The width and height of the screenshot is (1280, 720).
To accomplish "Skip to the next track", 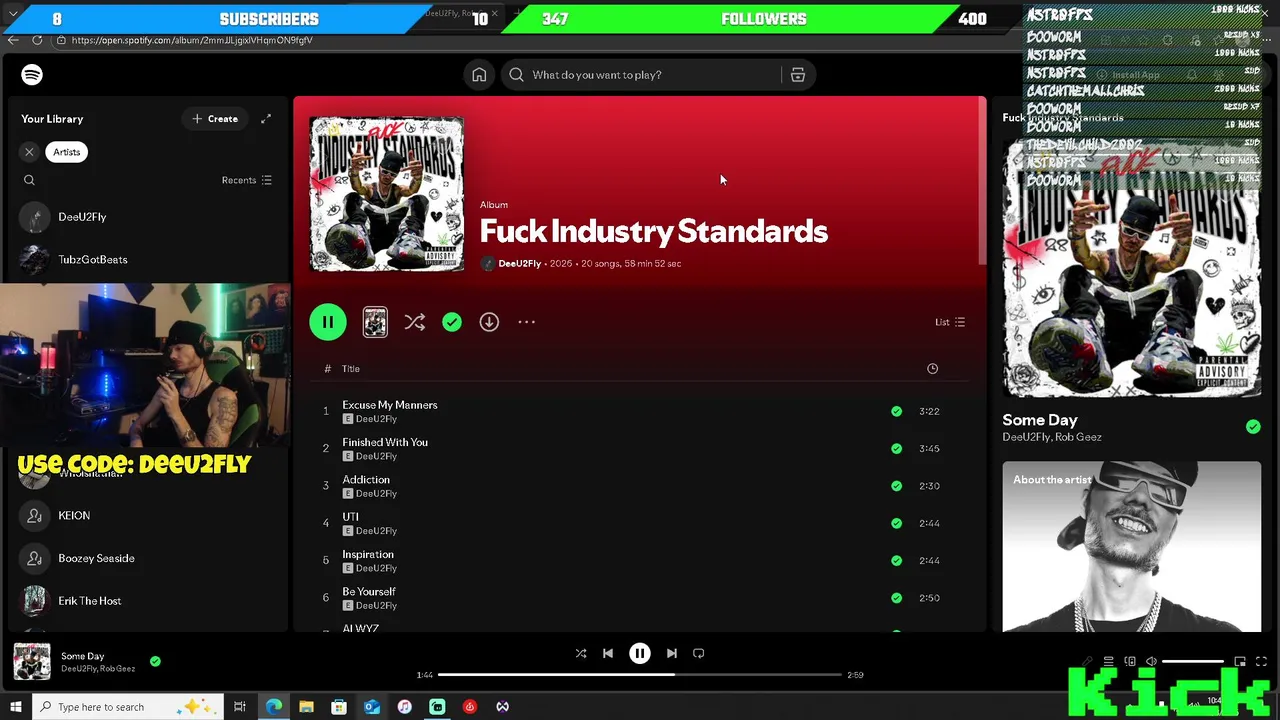I will click(x=672, y=654).
